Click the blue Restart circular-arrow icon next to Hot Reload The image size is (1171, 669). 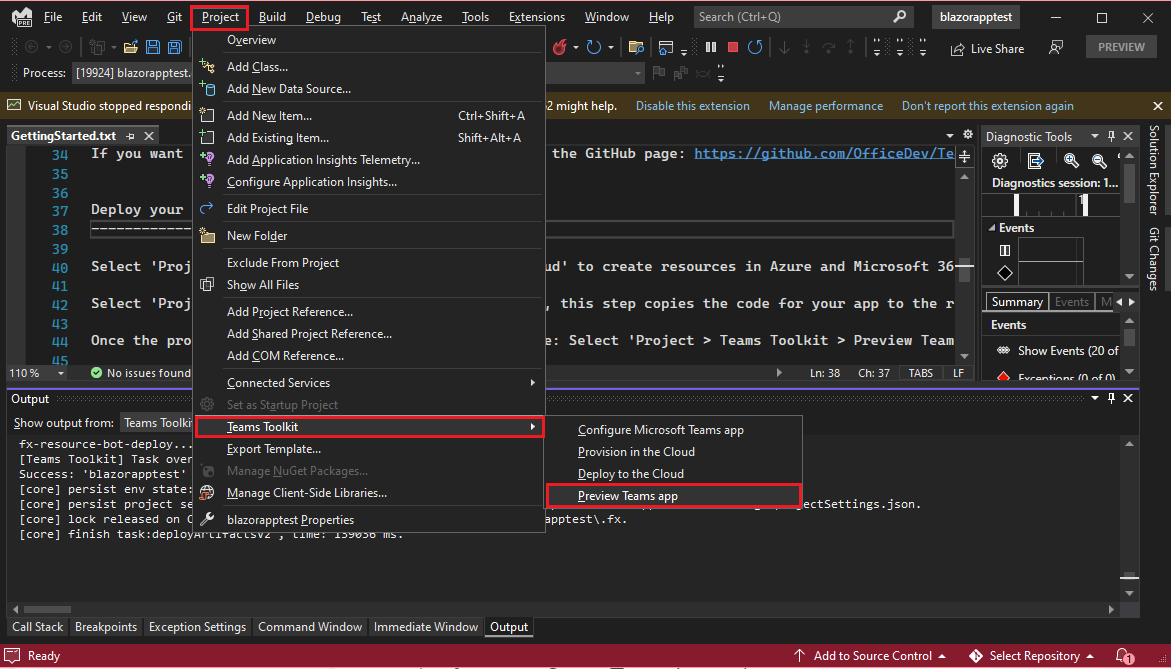pos(594,48)
